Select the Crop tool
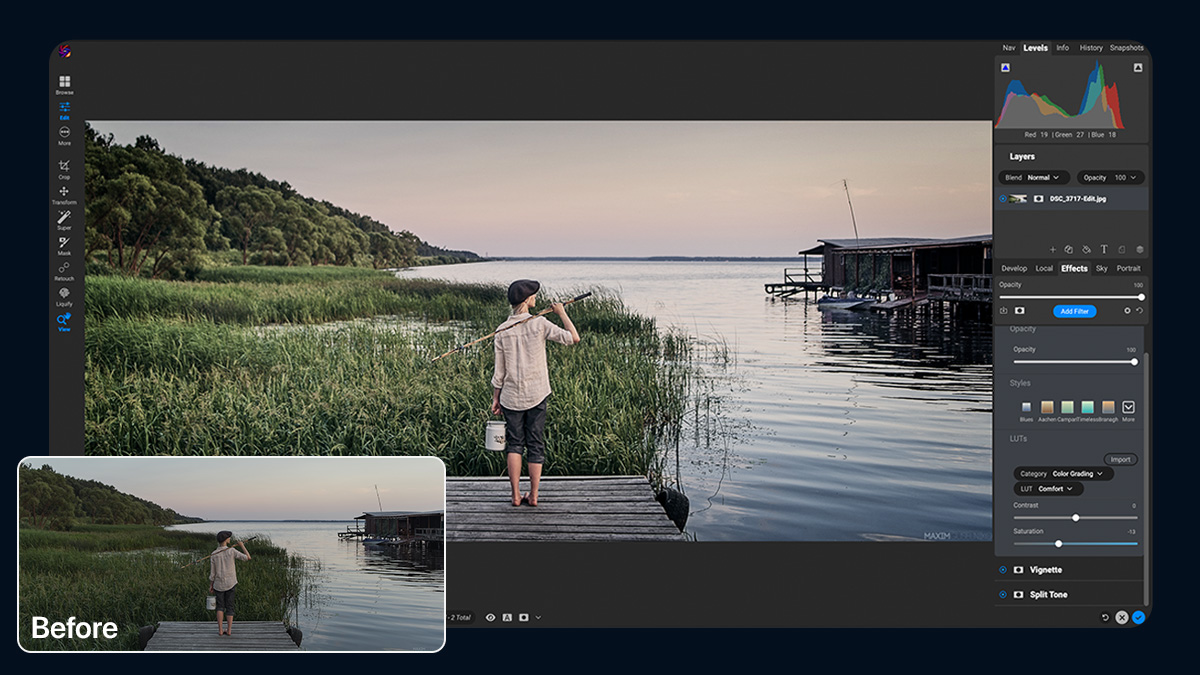This screenshot has width=1200, height=675. click(64, 168)
